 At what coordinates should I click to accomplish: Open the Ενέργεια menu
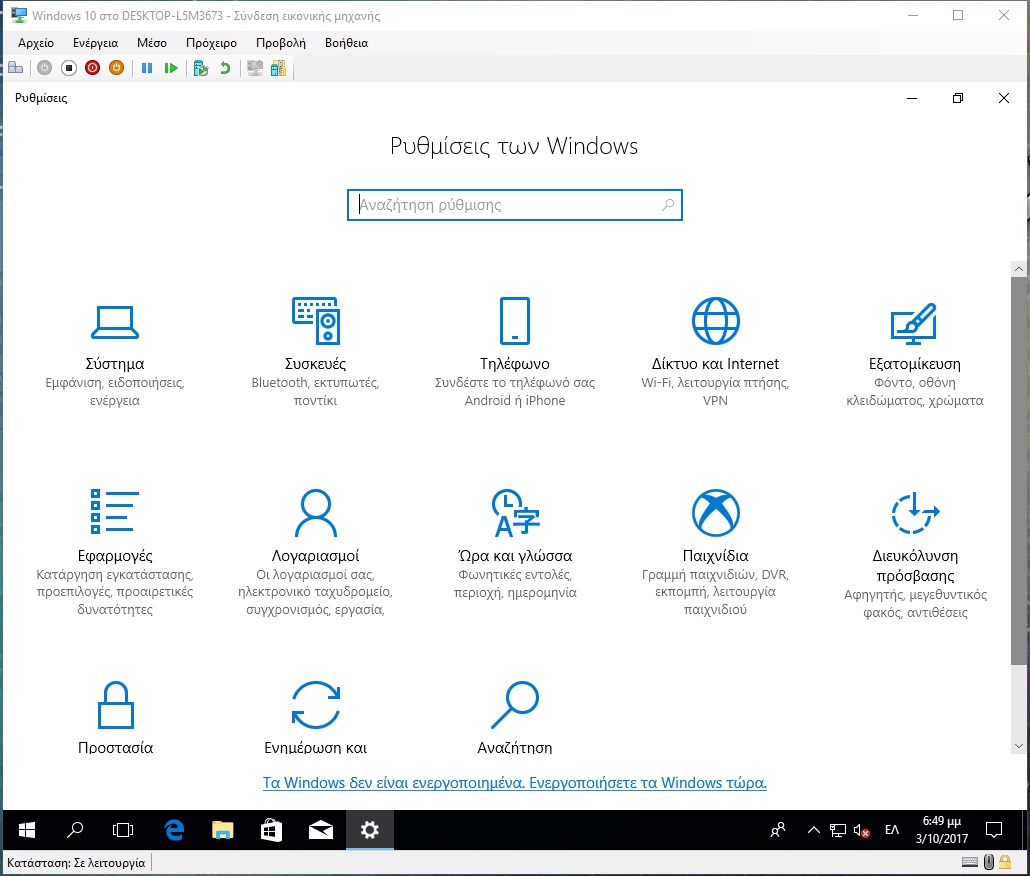tap(95, 43)
